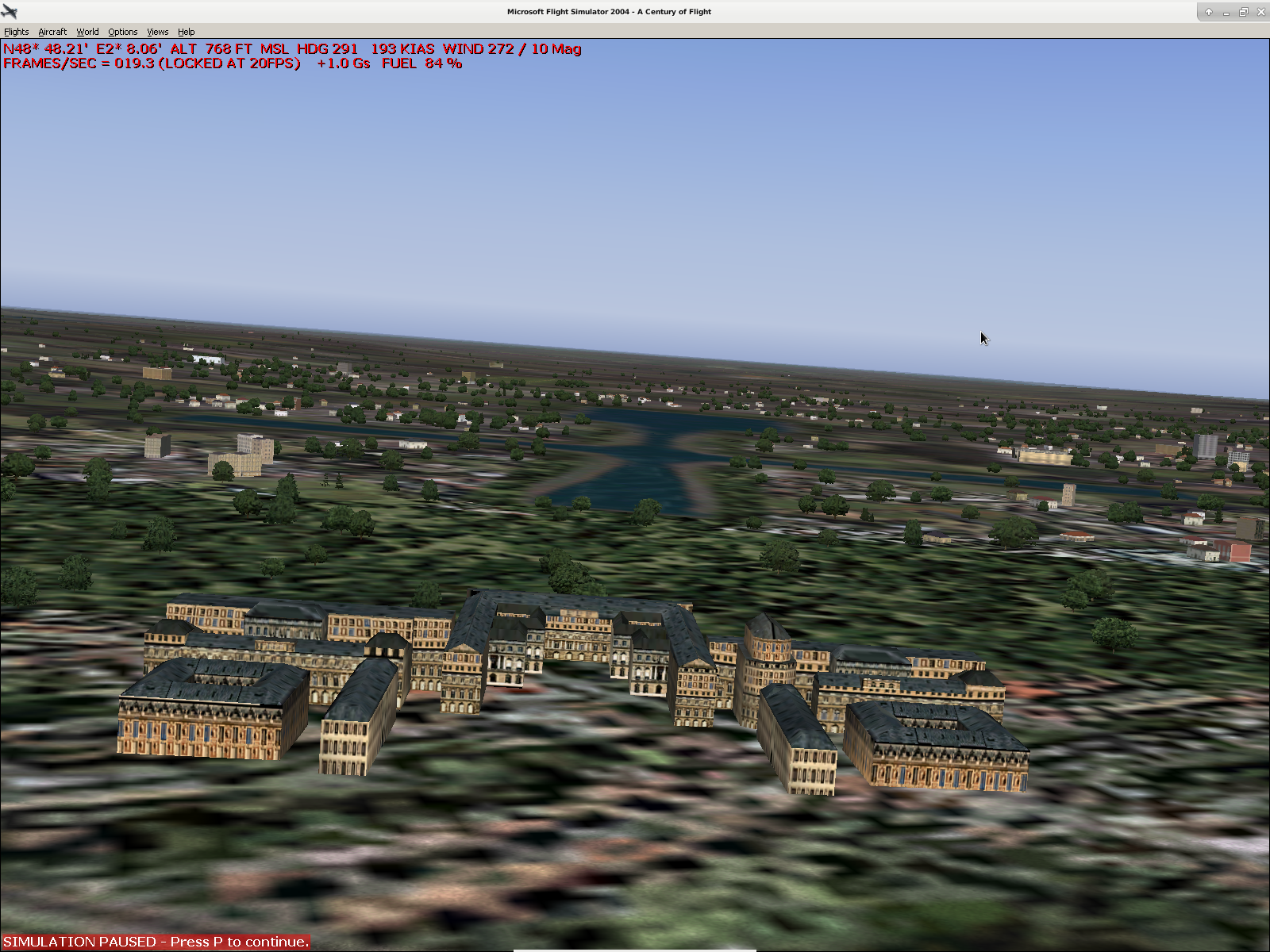Screen dimensions: 1270x952
Task: Expand the Options menu
Action: pyautogui.click(x=122, y=32)
